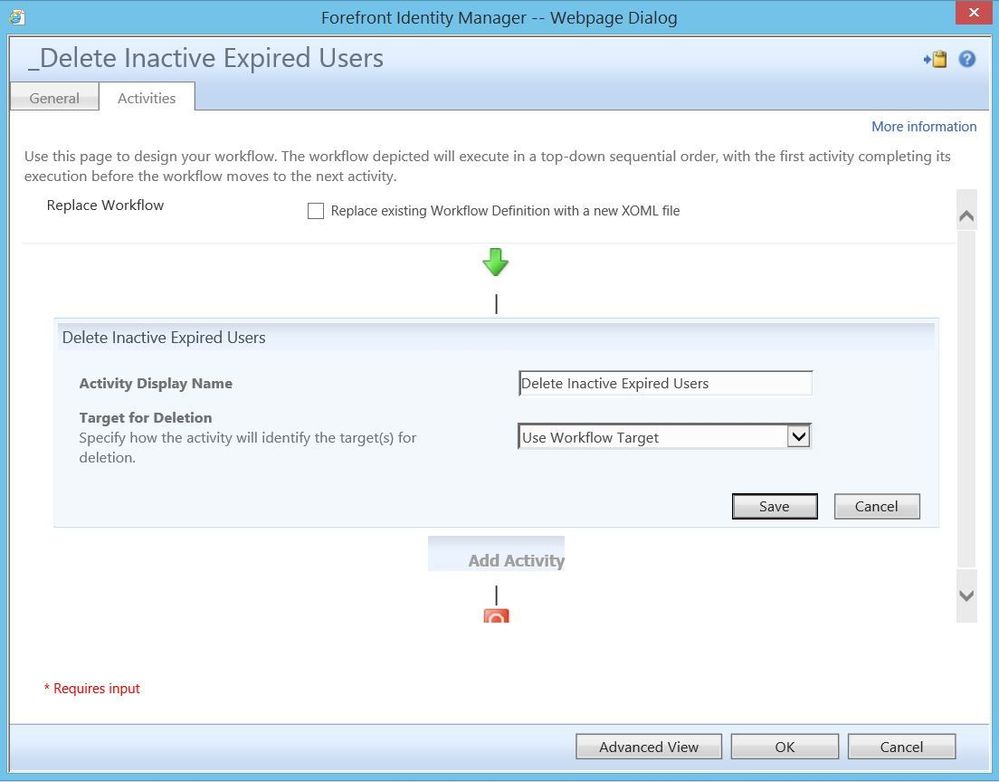Click the Replace Workflow label
Image resolution: width=999 pixels, height=782 pixels.
tap(105, 205)
